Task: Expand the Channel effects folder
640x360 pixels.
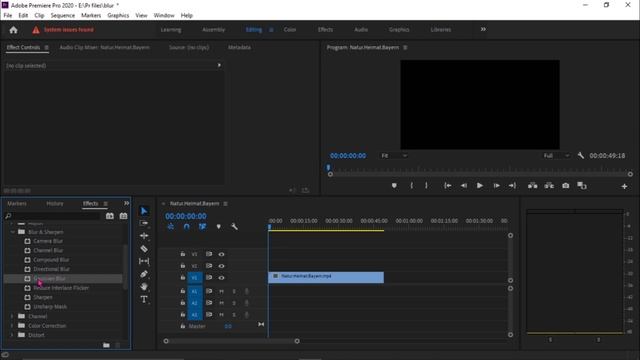Action: [x=12, y=316]
